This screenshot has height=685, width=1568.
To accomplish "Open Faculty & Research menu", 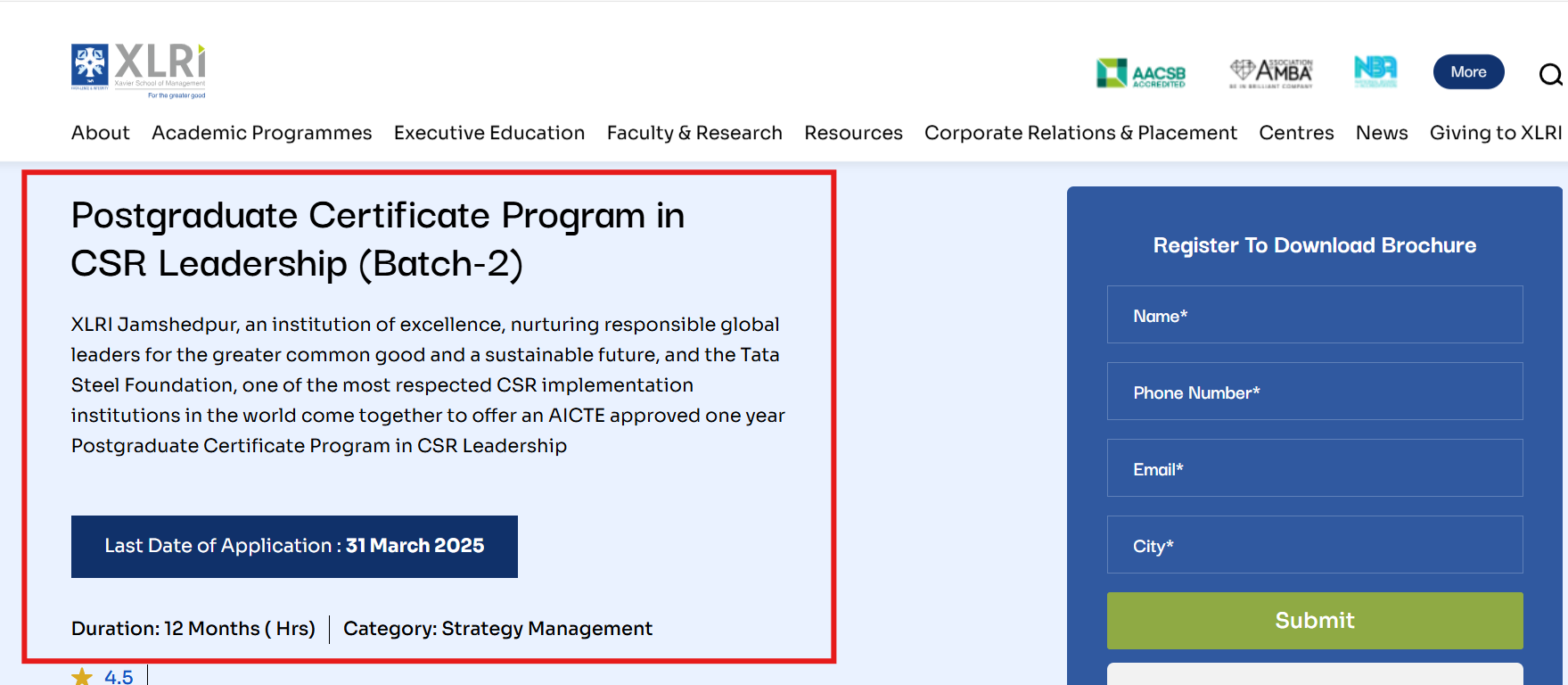I will tap(694, 133).
